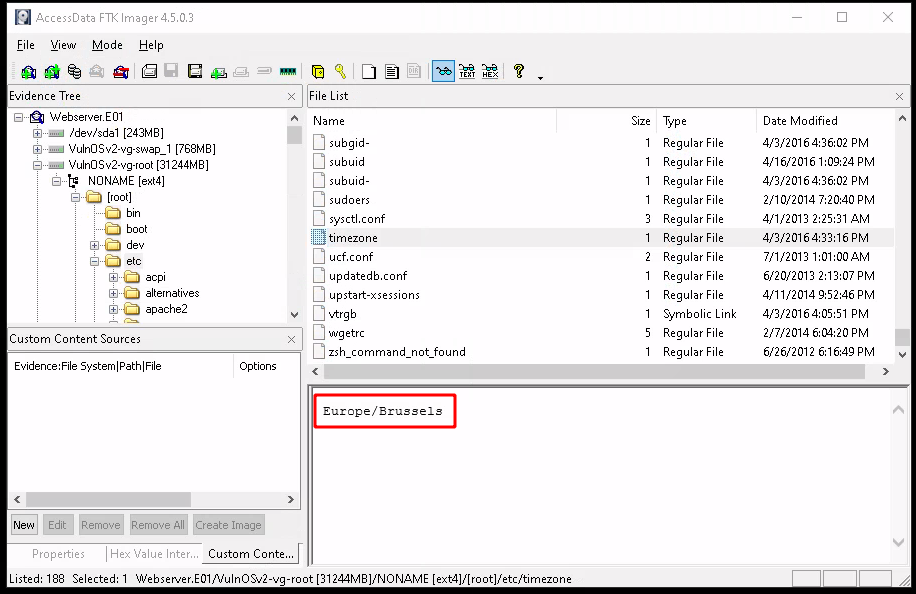The width and height of the screenshot is (916, 594).
Task: Click the Export Logical Image (AD1) icon
Action: pos(195,72)
